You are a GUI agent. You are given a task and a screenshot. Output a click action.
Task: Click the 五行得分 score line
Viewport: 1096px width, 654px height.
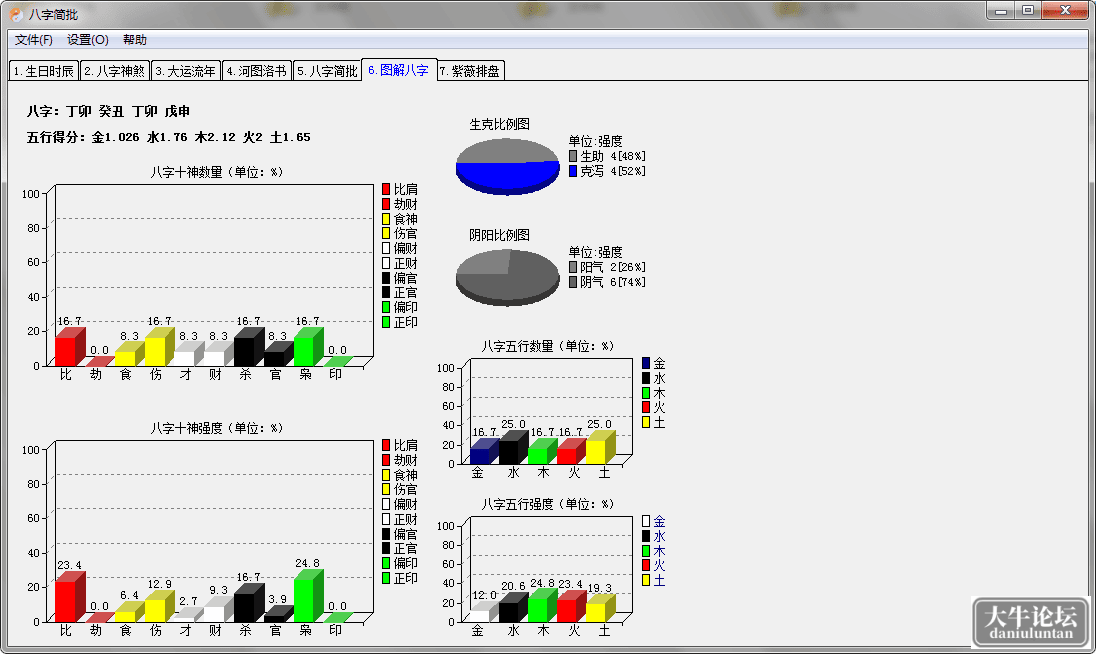click(x=168, y=137)
